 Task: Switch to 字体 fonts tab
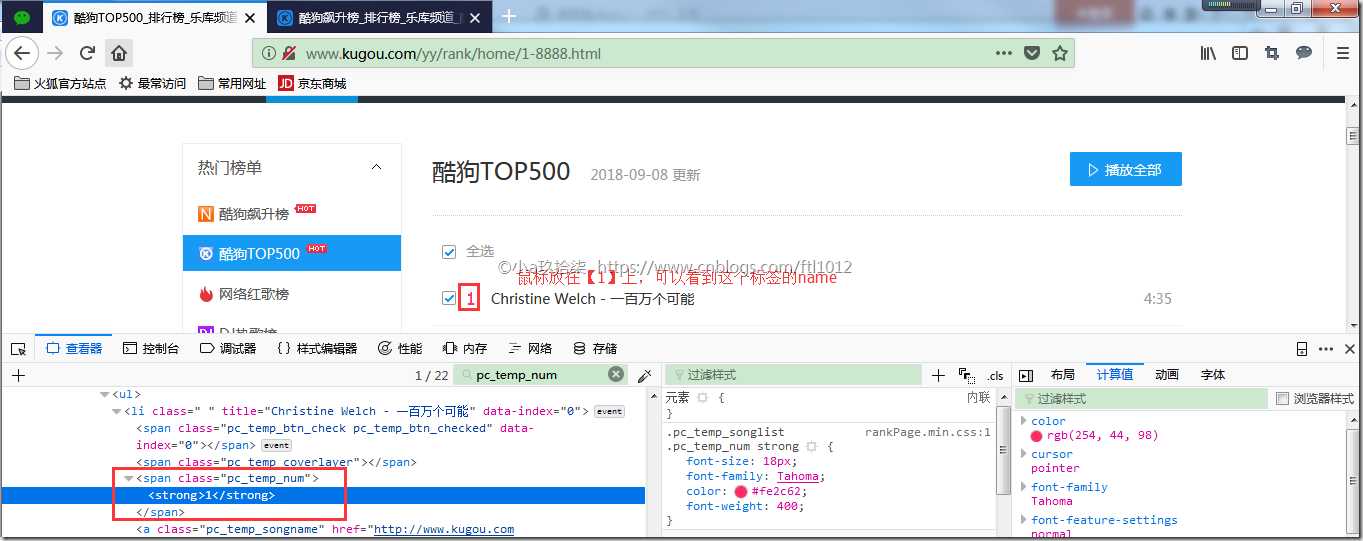tap(1212, 375)
